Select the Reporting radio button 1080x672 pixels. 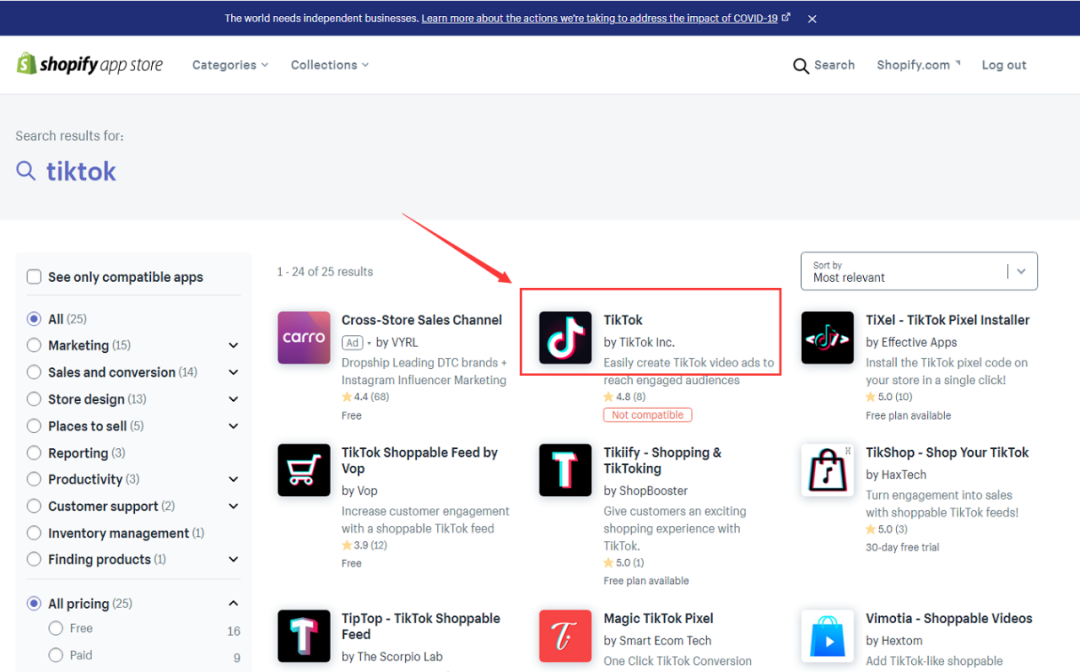[x=34, y=452]
